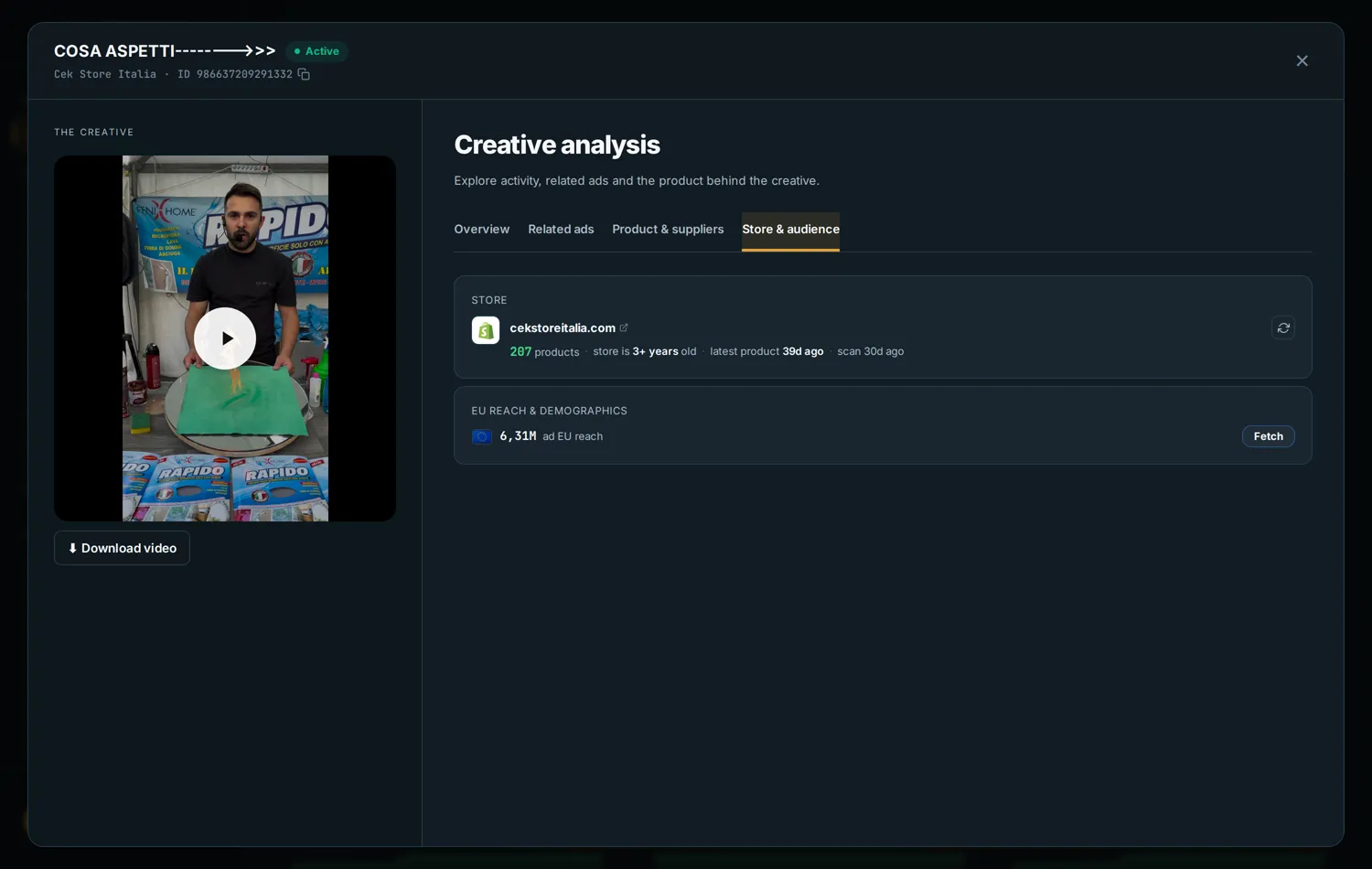This screenshot has width=1372, height=869.
Task: Select the Store & audience tab
Action: click(790, 230)
